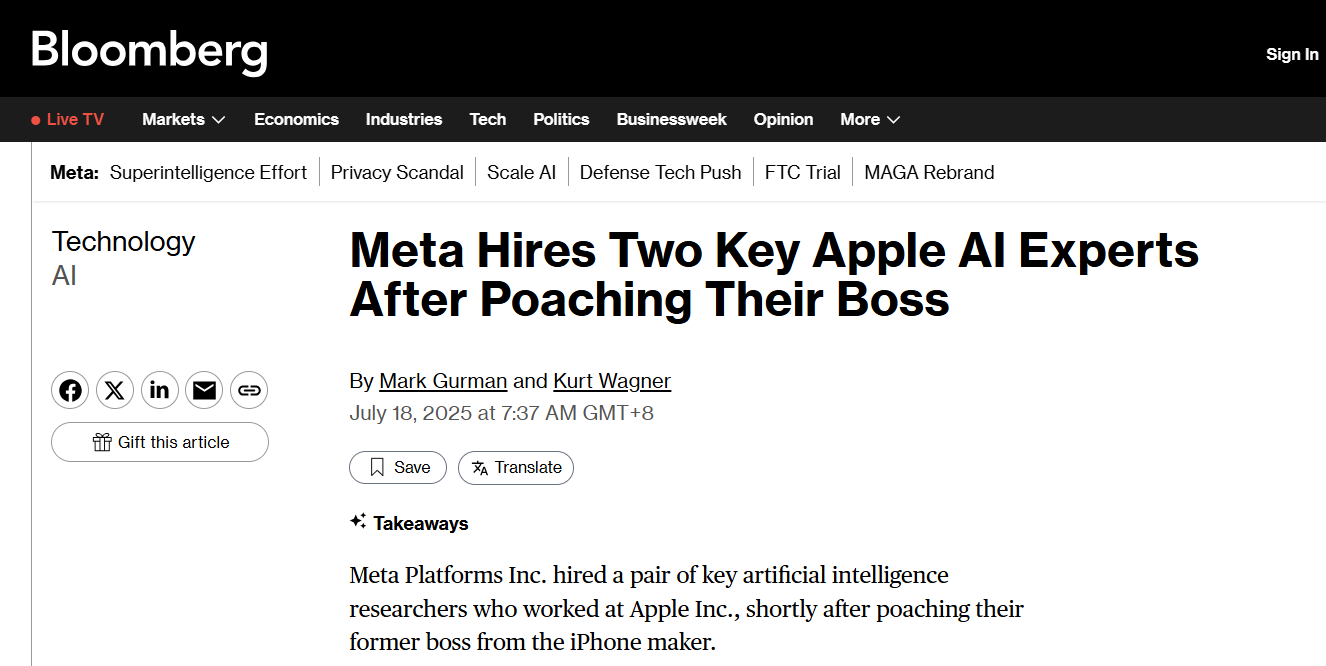Save this article with the bookmark button
The image size is (1326, 666).
pos(398,467)
